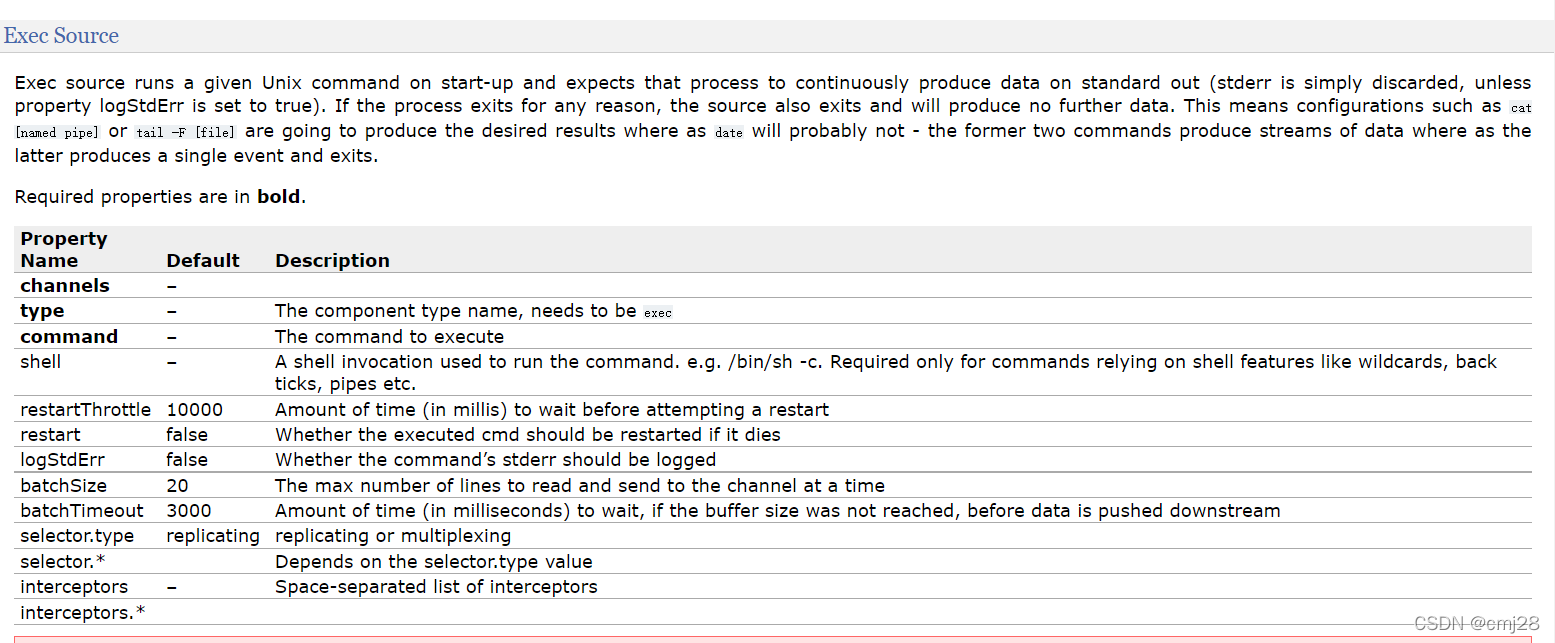Click the Default column header
The width and height of the screenshot is (1555, 643).
(203, 261)
